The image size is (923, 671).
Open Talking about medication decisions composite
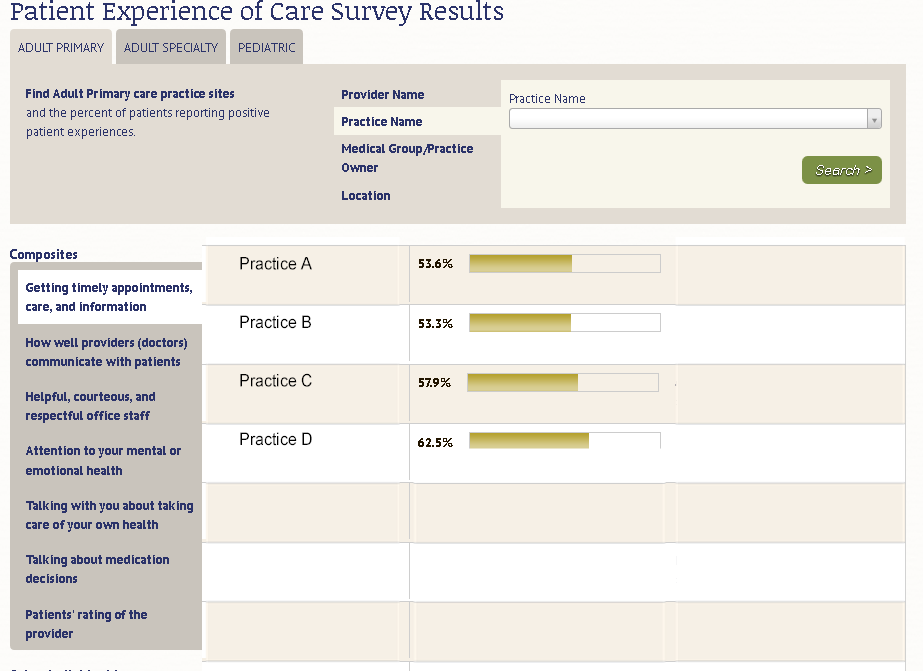[97, 569]
